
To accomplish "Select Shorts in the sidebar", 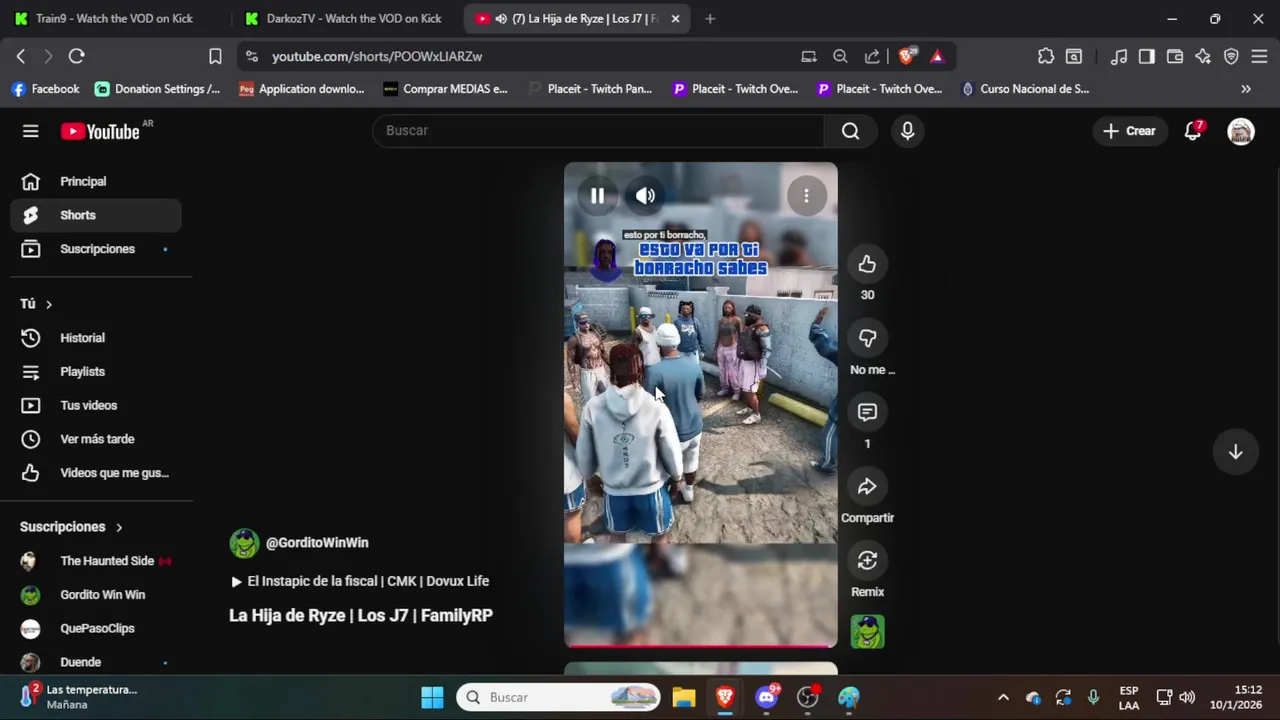I will [x=96, y=215].
